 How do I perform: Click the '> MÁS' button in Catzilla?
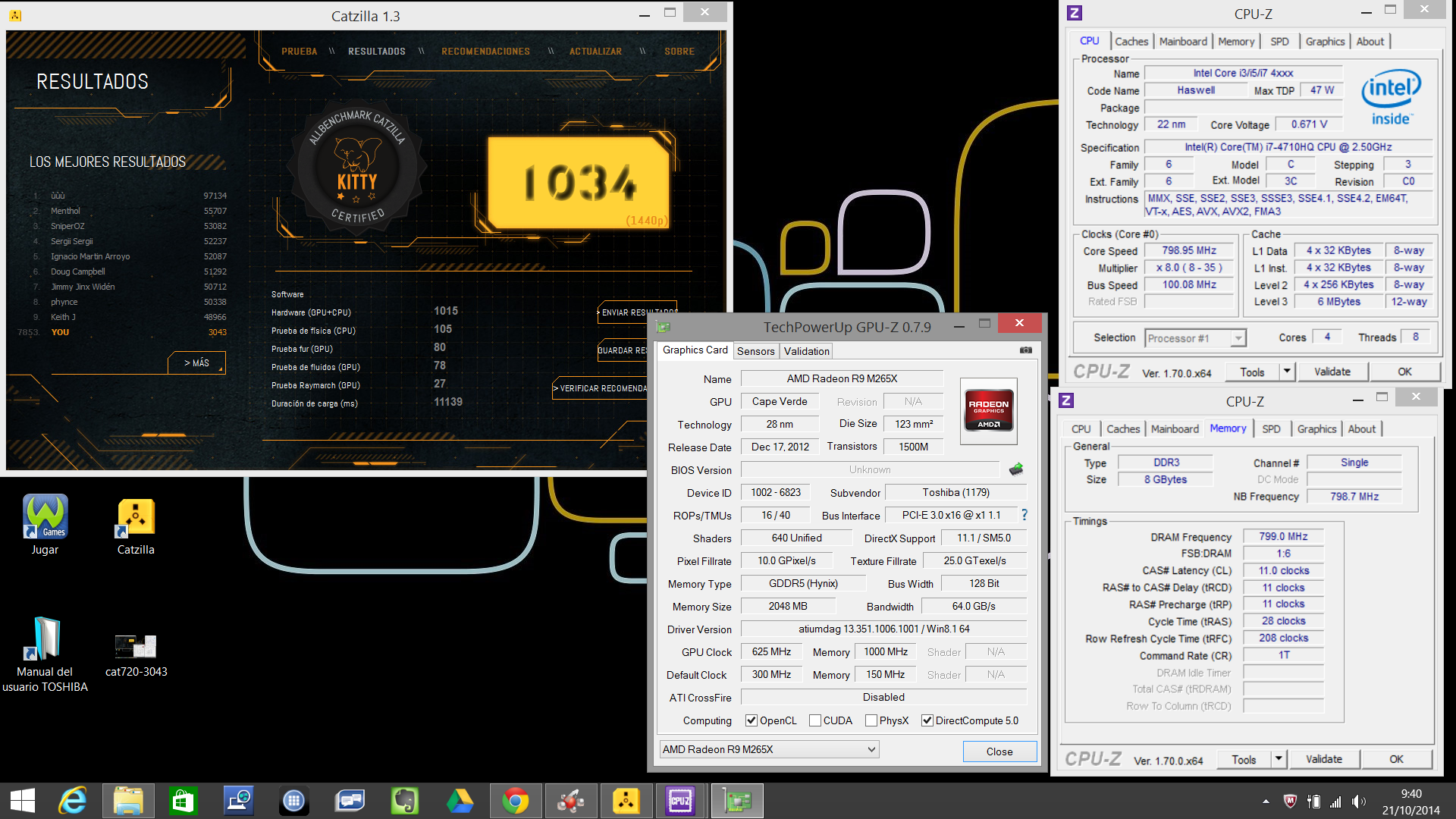pyautogui.click(x=196, y=363)
